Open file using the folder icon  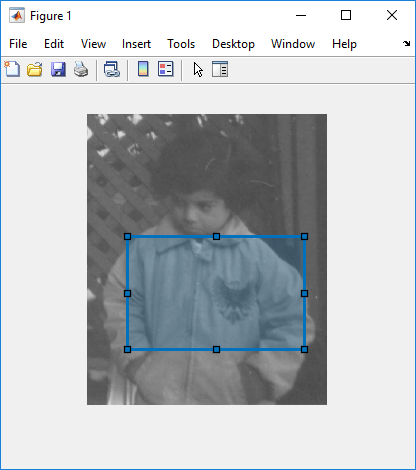pyautogui.click(x=35, y=69)
